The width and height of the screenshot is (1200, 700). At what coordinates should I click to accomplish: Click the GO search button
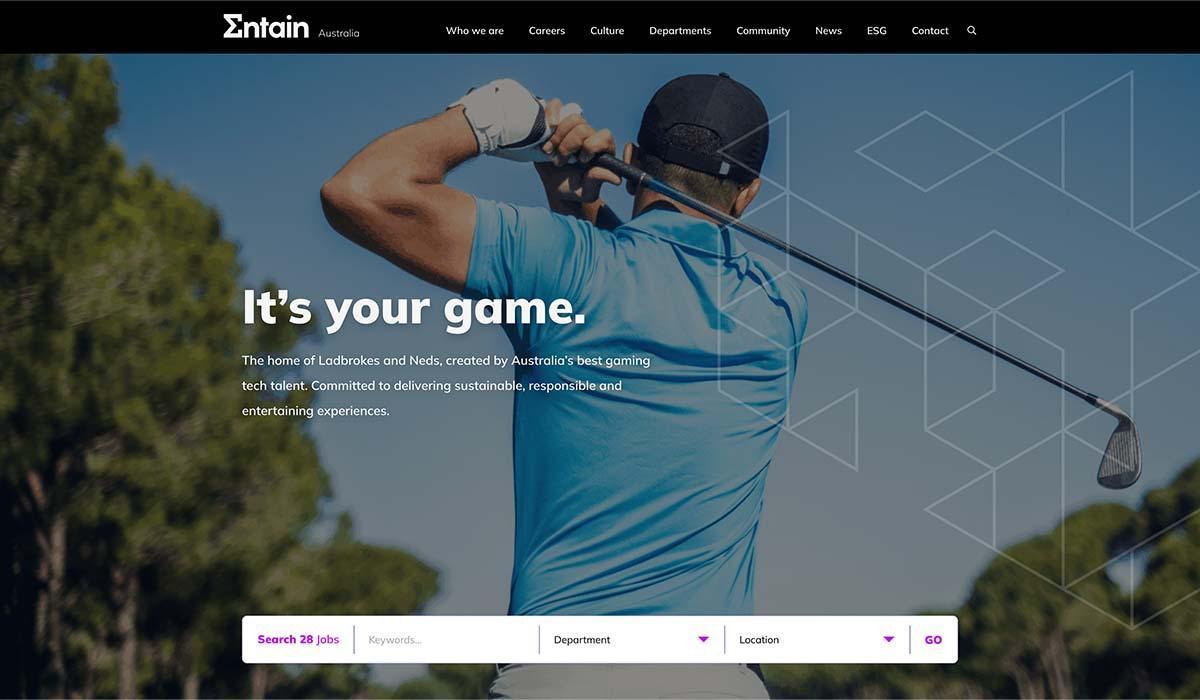933,640
